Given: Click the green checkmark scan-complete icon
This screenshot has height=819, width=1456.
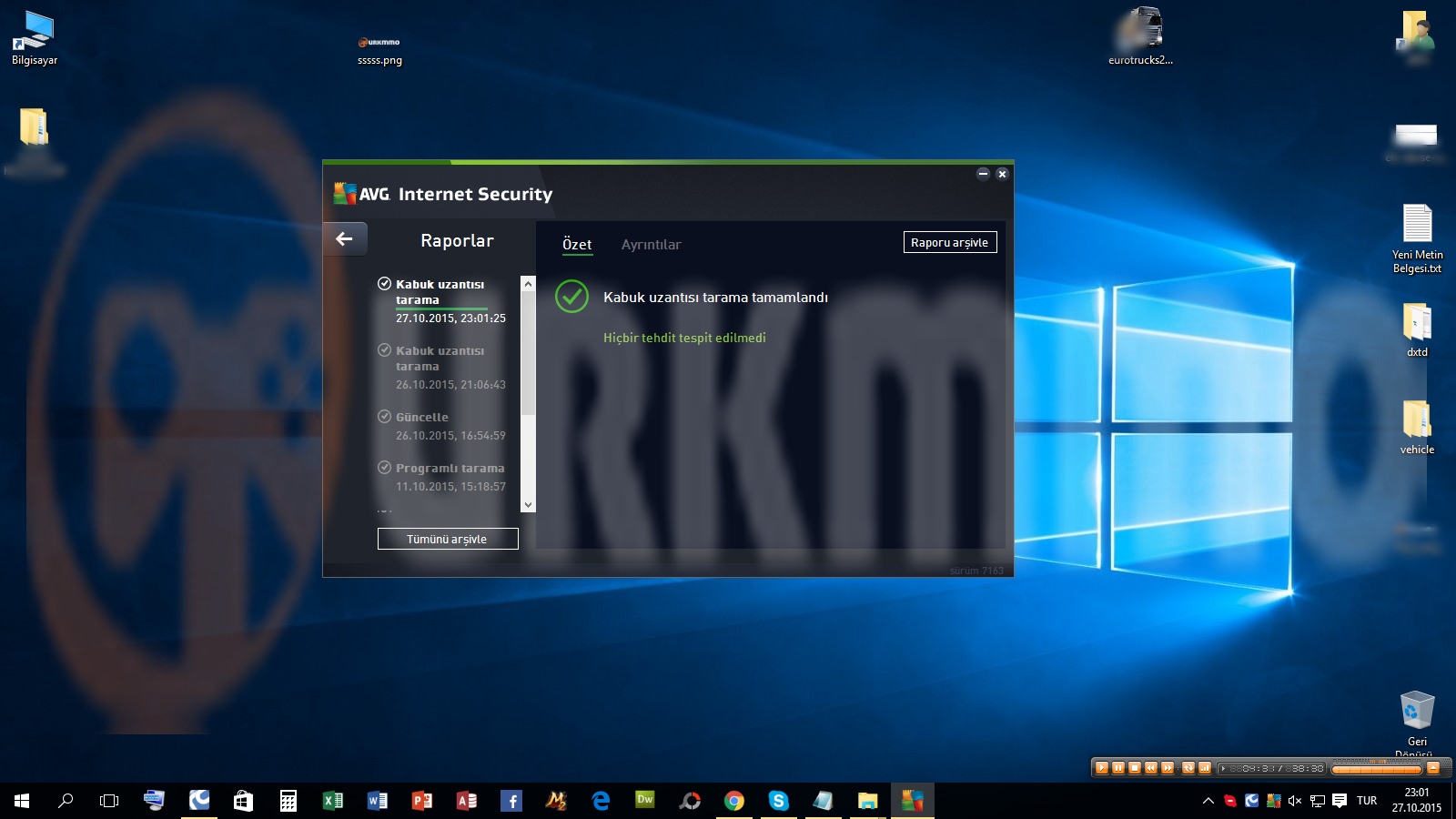Looking at the screenshot, I should 572,297.
